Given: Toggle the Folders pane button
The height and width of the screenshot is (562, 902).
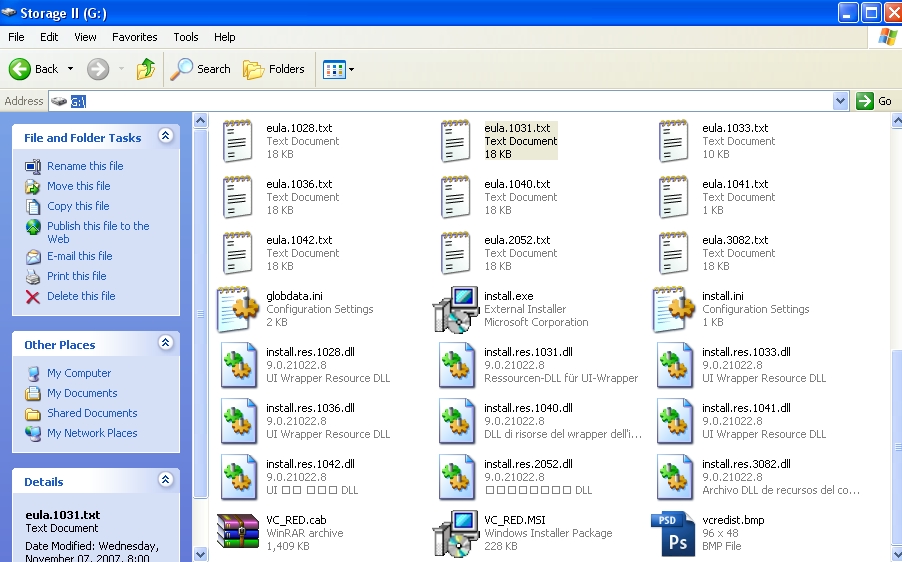Looking at the screenshot, I should click(x=274, y=69).
